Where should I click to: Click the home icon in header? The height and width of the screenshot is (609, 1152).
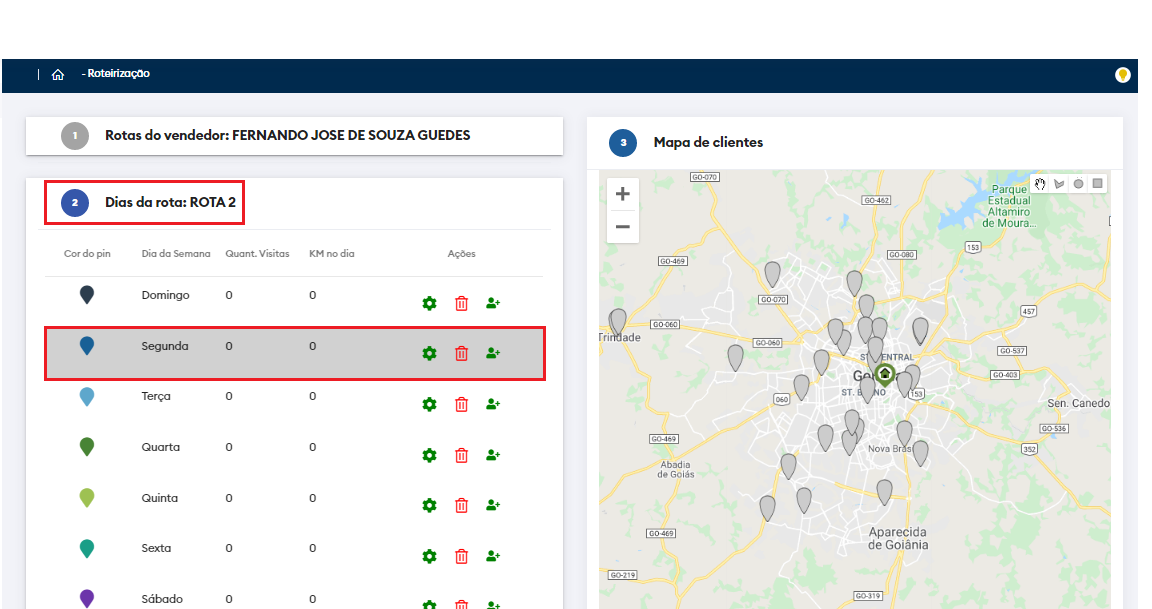click(x=58, y=74)
